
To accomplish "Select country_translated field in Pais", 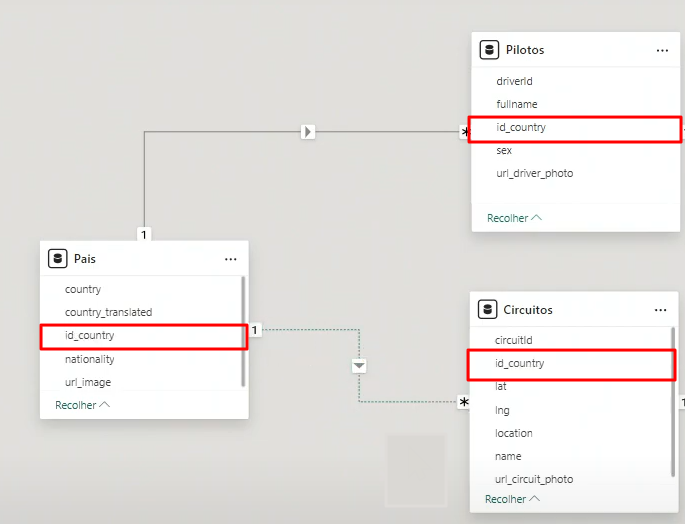I will [108, 312].
